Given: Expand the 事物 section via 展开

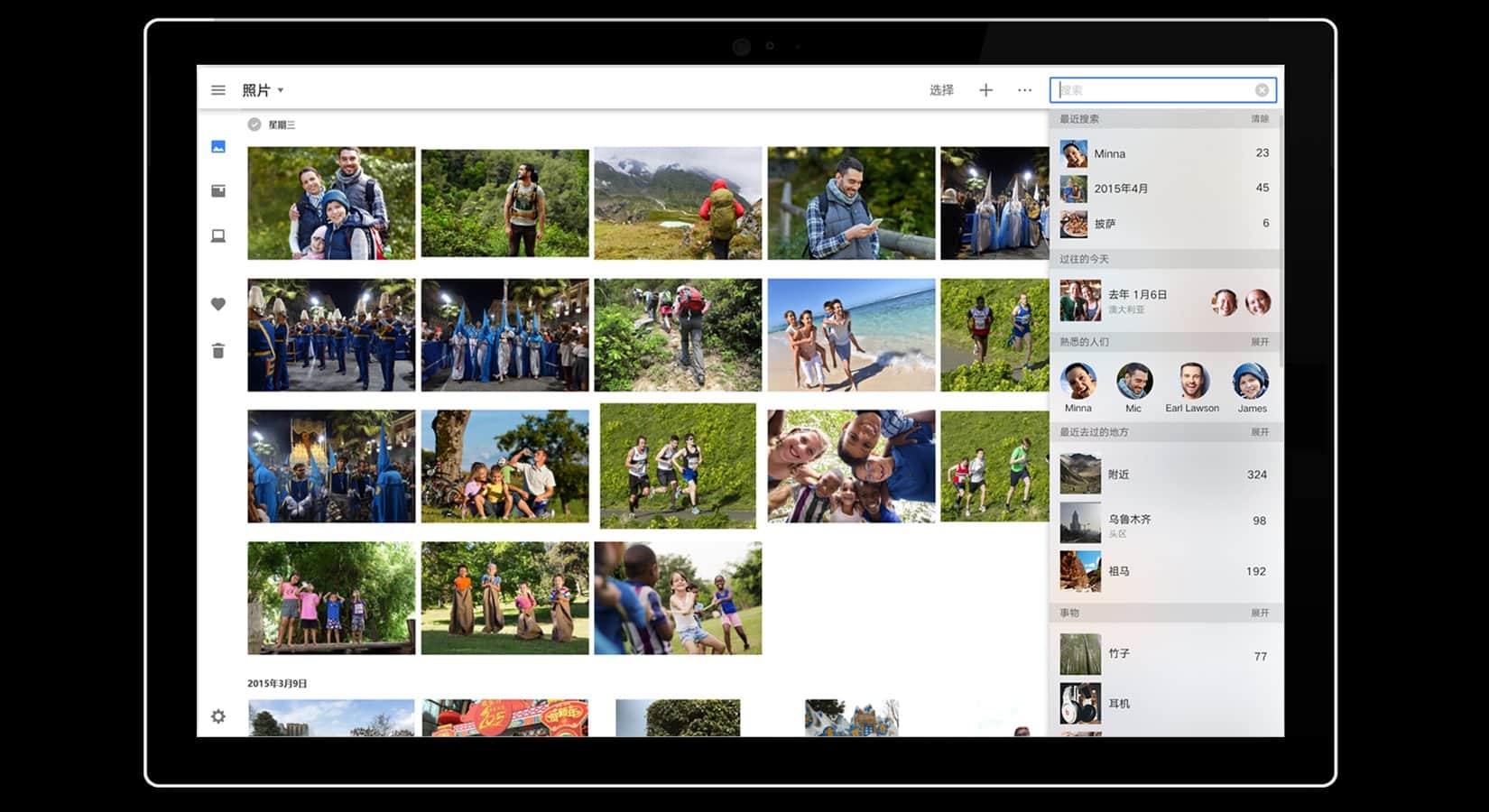Looking at the screenshot, I should [x=1260, y=613].
